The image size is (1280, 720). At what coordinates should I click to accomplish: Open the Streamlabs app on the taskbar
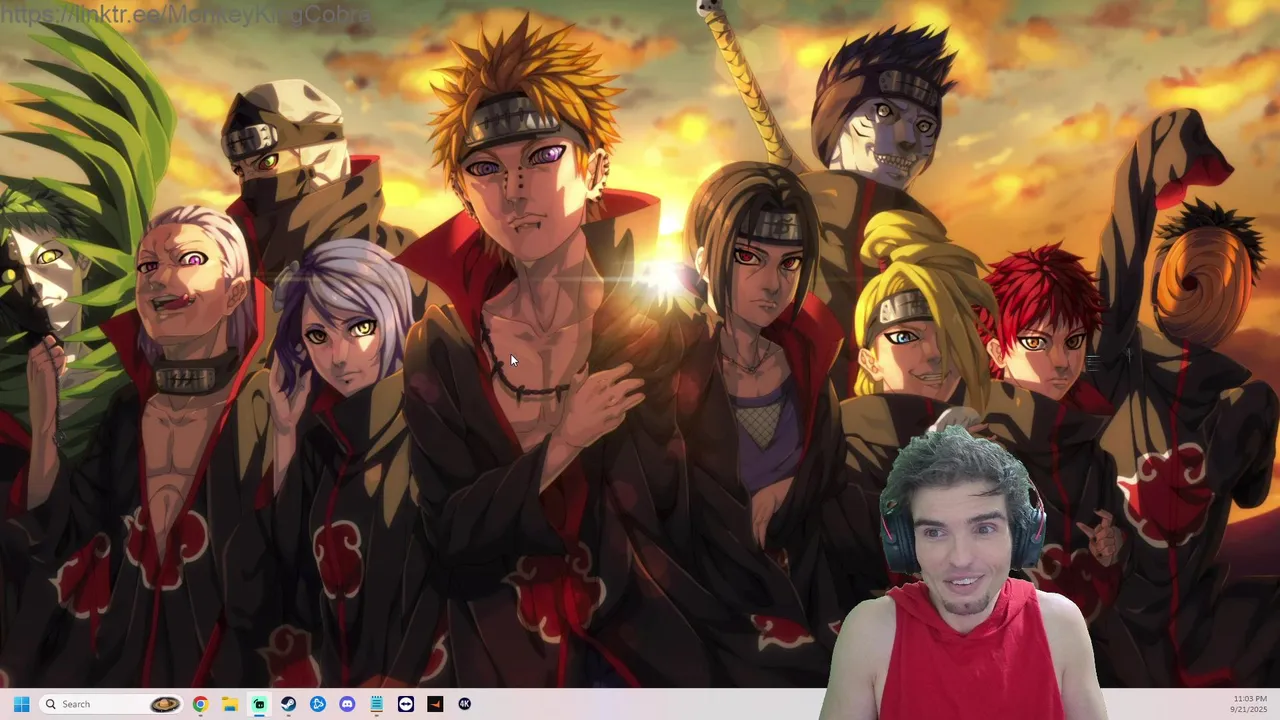(x=259, y=704)
